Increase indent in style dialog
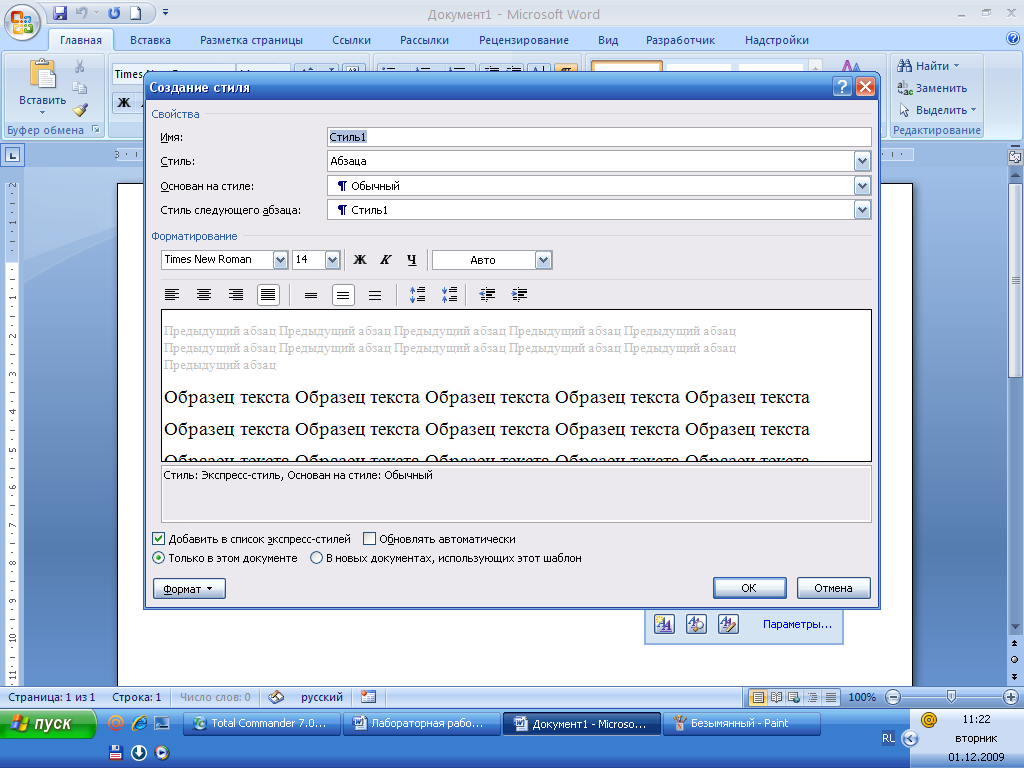 (519, 295)
